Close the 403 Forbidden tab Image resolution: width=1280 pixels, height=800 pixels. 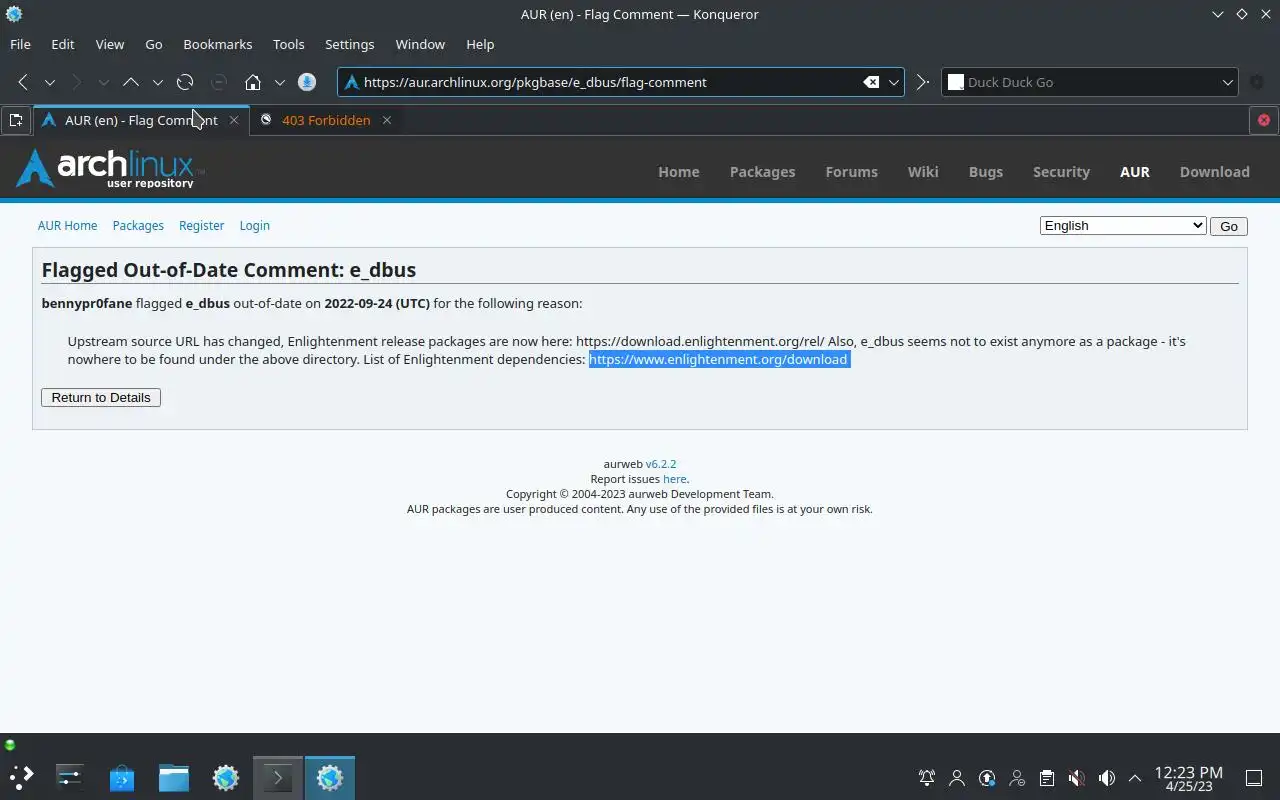click(386, 120)
